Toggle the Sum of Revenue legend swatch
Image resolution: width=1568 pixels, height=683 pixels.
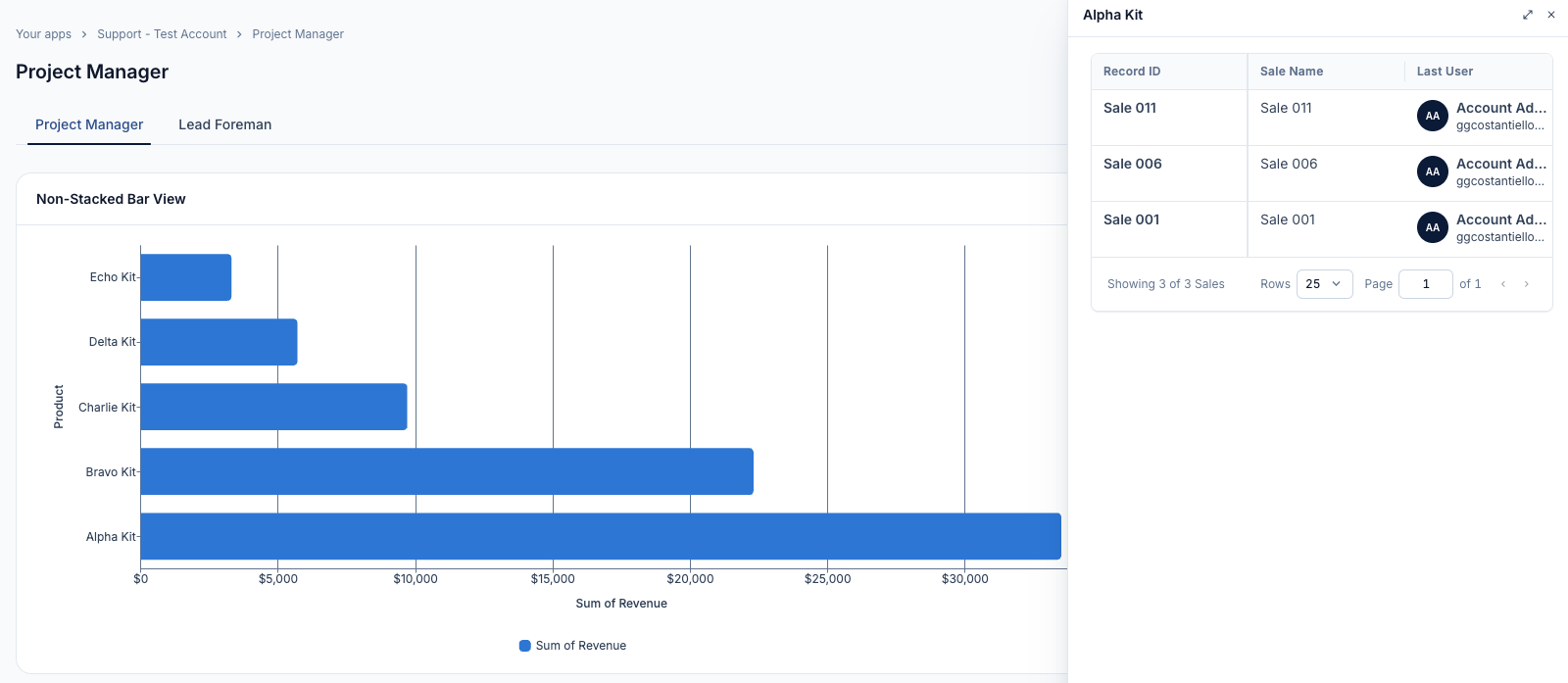tap(525, 646)
